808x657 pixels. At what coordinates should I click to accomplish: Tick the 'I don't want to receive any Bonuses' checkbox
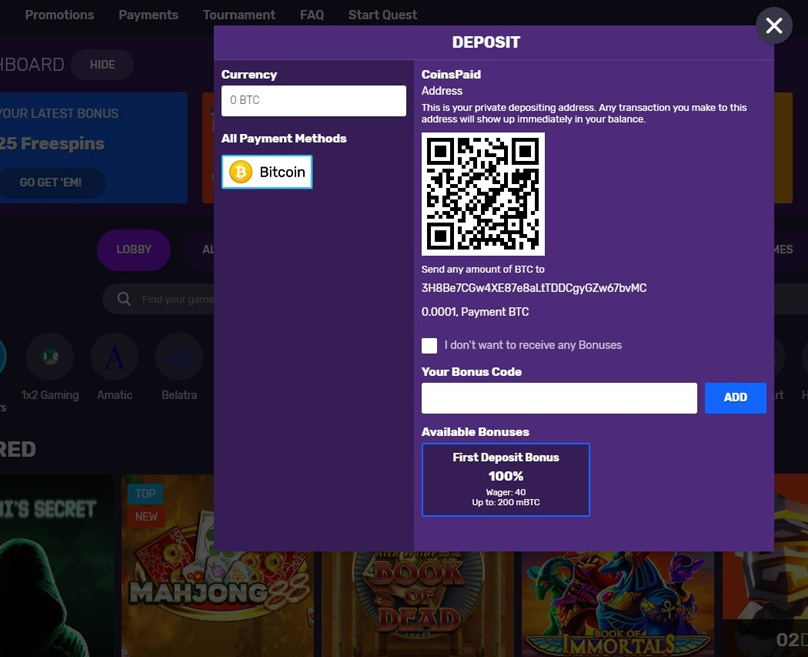pyautogui.click(x=429, y=345)
